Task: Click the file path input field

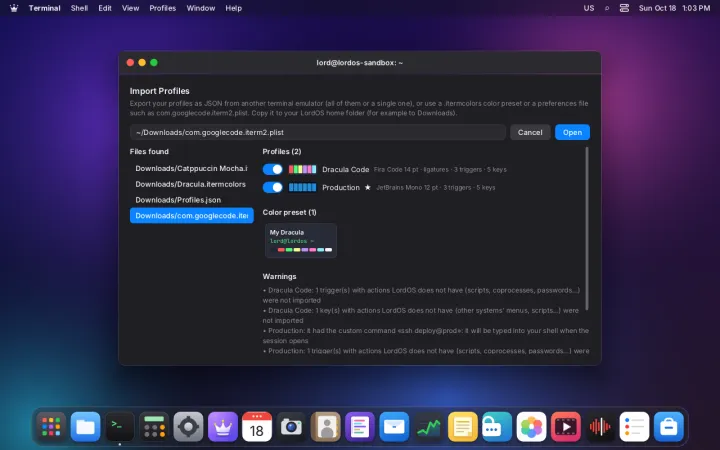Action: pos(318,132)
